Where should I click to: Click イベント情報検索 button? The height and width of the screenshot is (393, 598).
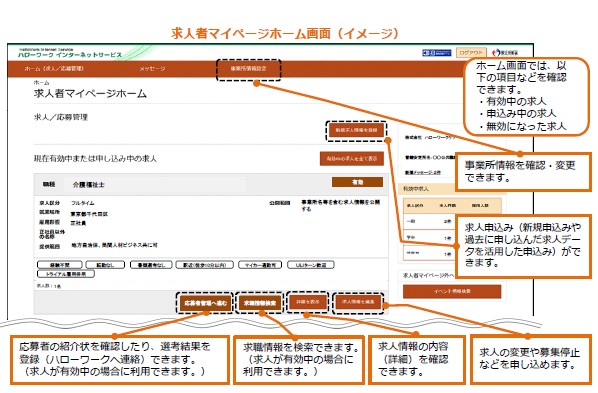click(x=452, y=291)
